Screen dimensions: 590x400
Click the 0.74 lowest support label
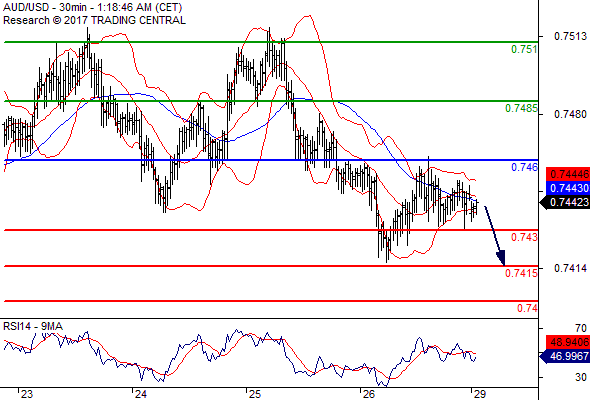527,309
